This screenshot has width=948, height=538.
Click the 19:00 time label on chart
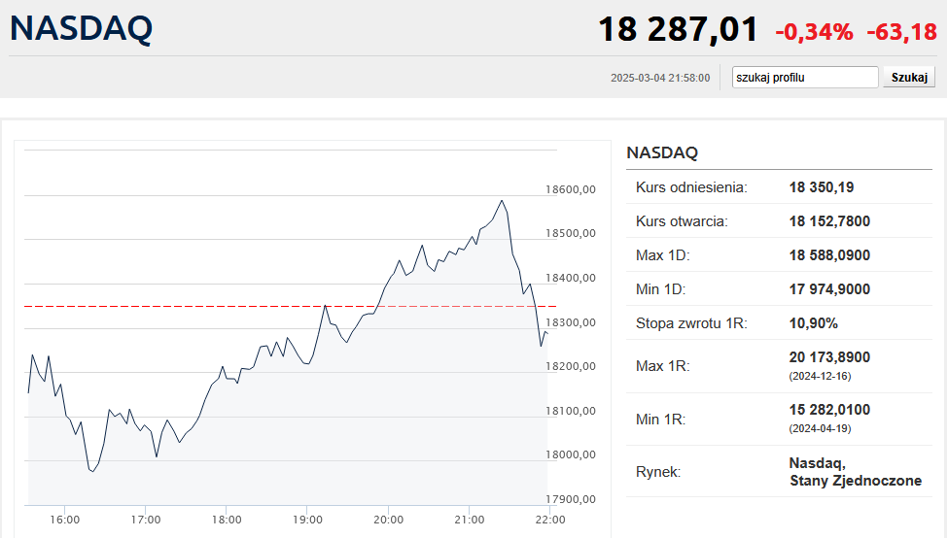click(308, 520)
